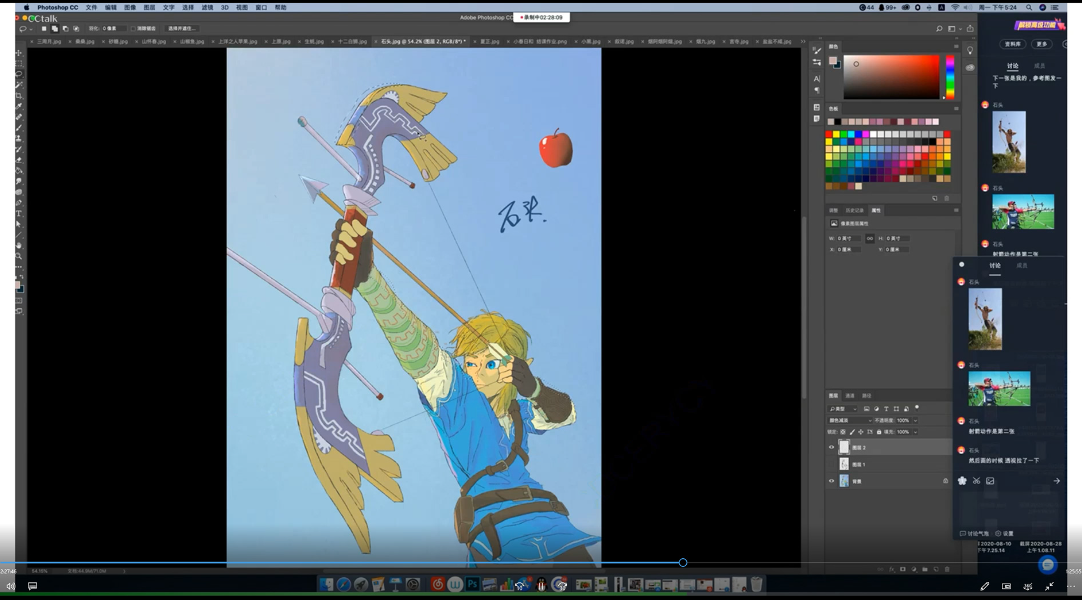Open the layer filter 类型 dropdown
The width and height of the screenshot is (1082, 600).
point(843,409)
